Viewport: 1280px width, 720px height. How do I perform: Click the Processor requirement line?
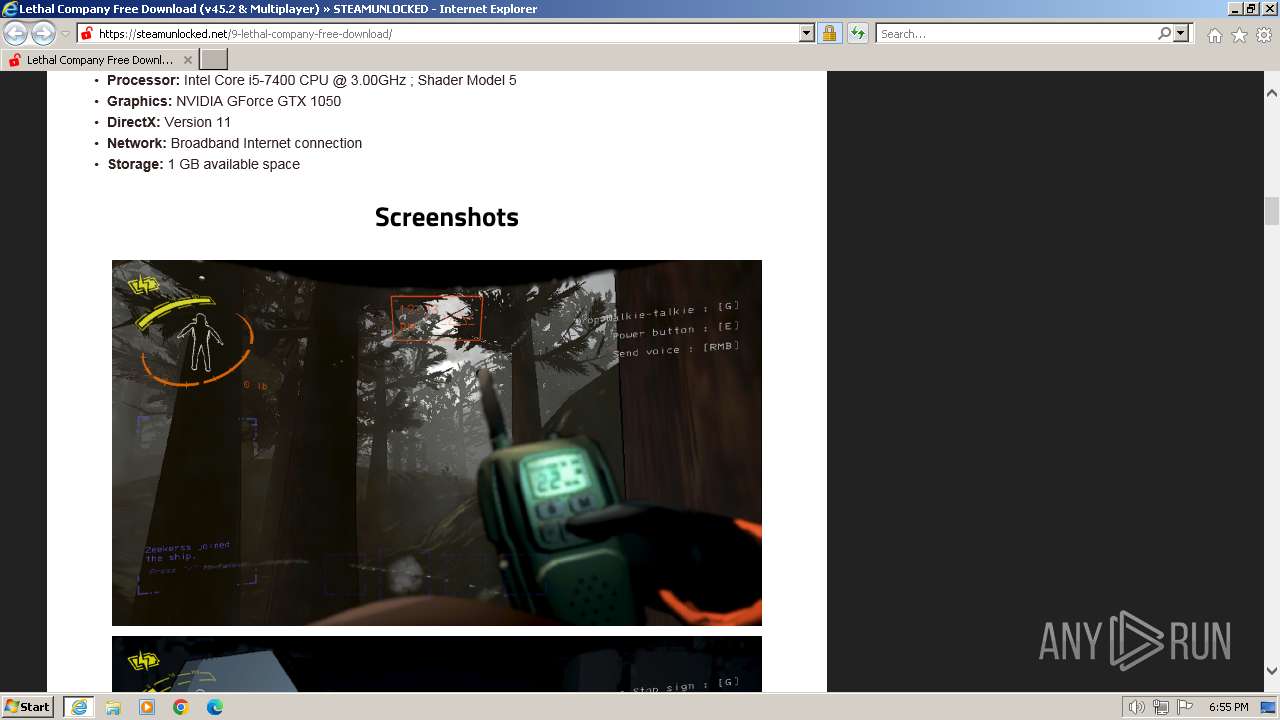(311, 80)
